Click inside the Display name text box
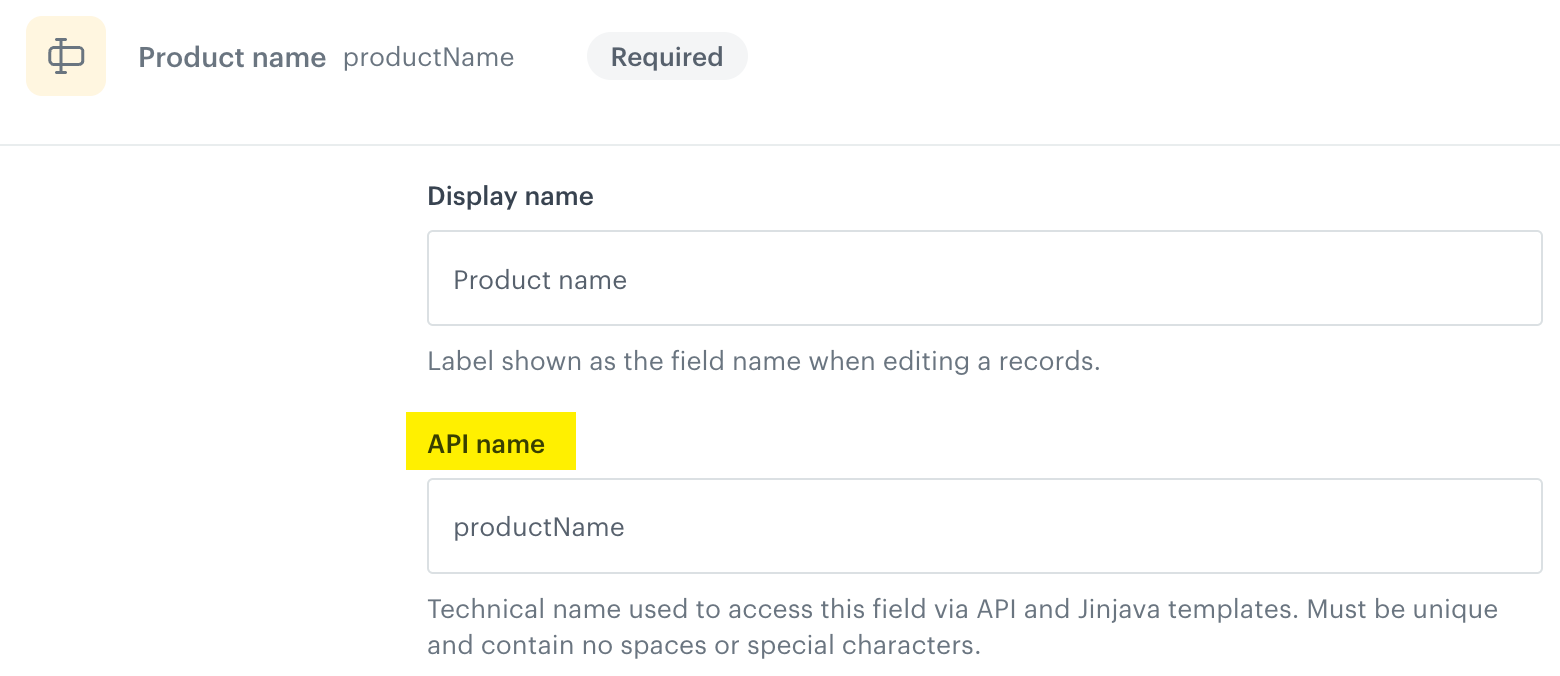Screen dimensions: 1560x676 [985, 278]
